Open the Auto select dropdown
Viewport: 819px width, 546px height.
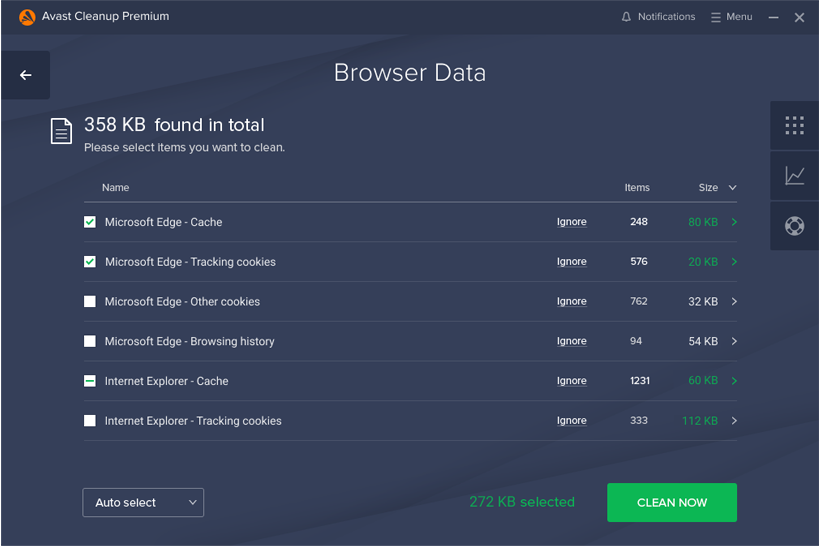click(143, 503)
